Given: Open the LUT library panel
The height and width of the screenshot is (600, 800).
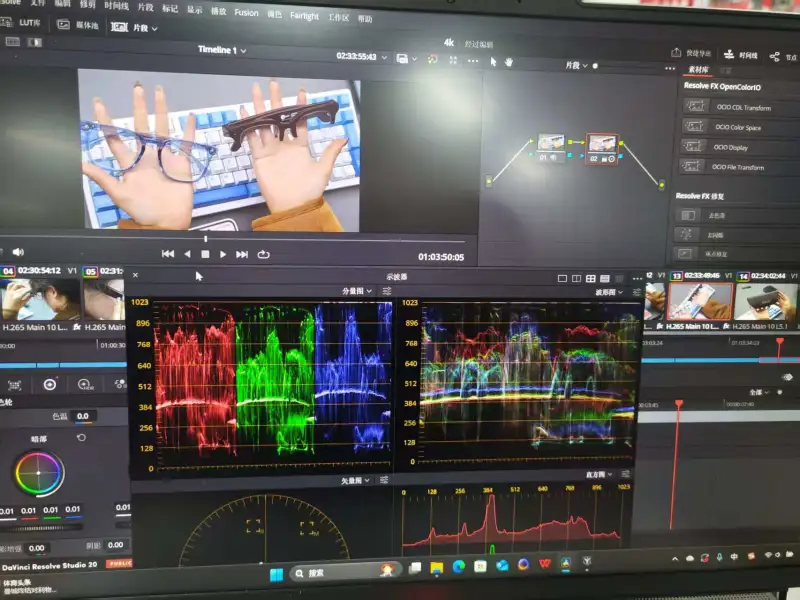Looking at the screenshot, I should coord(26,22).
